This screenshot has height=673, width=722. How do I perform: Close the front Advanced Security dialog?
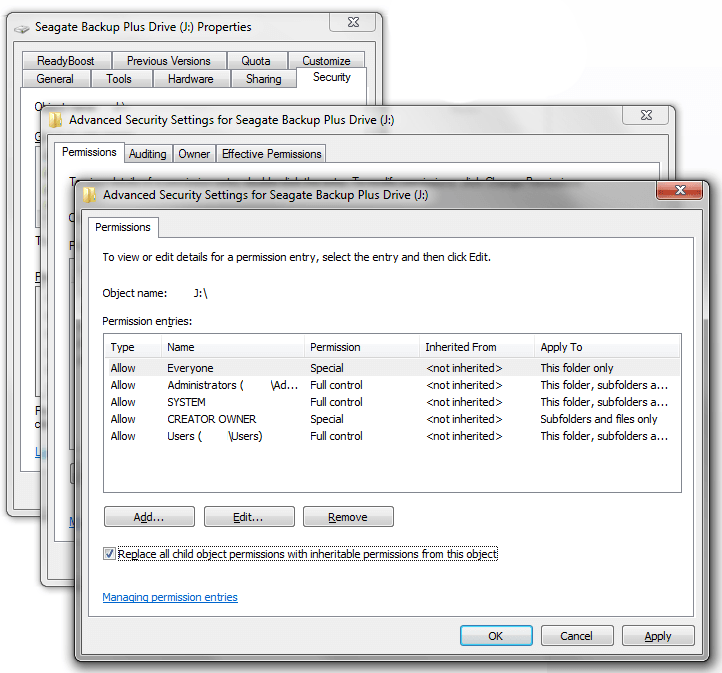pos(680,190)
